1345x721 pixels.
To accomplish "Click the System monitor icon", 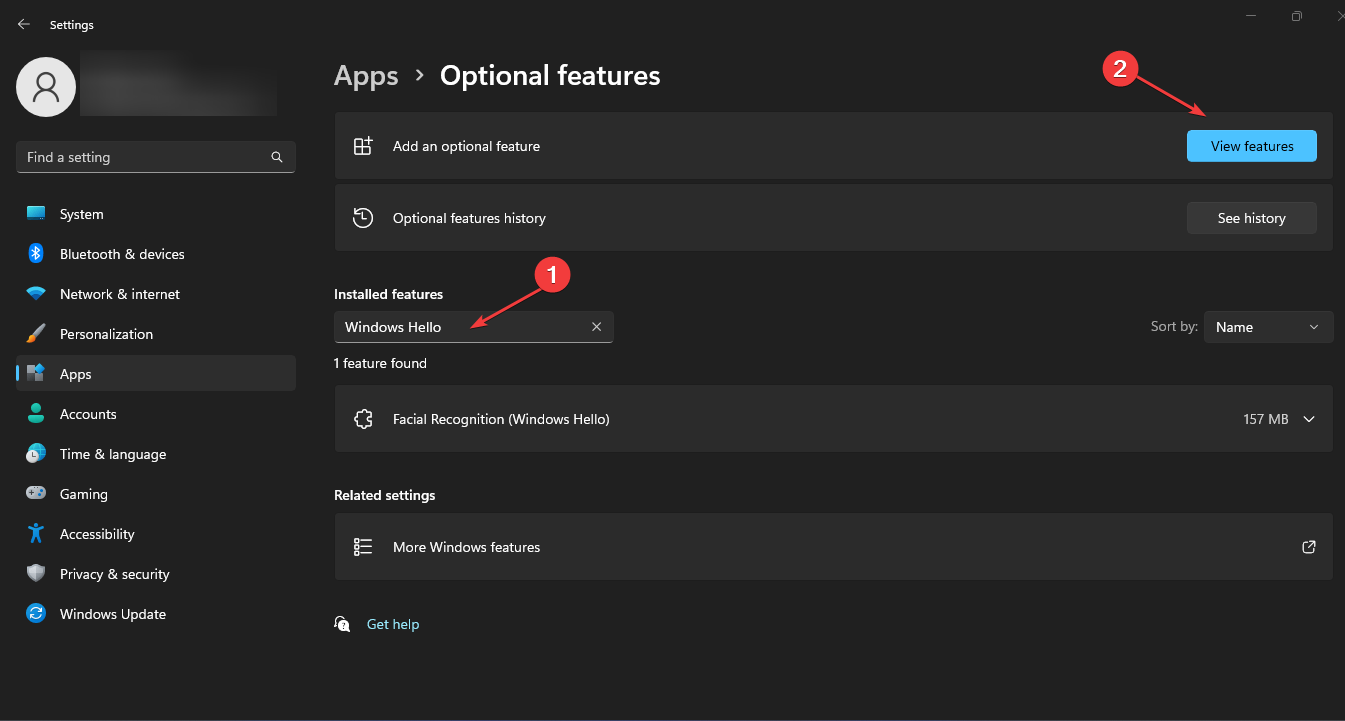I will 36,214.
